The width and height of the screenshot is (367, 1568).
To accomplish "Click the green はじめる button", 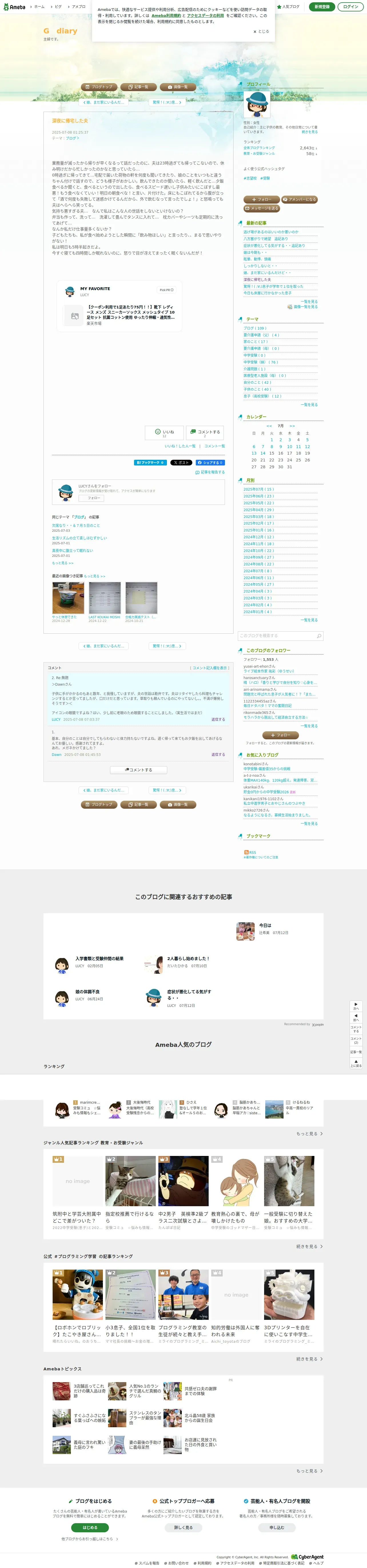I will [90, 1527].
